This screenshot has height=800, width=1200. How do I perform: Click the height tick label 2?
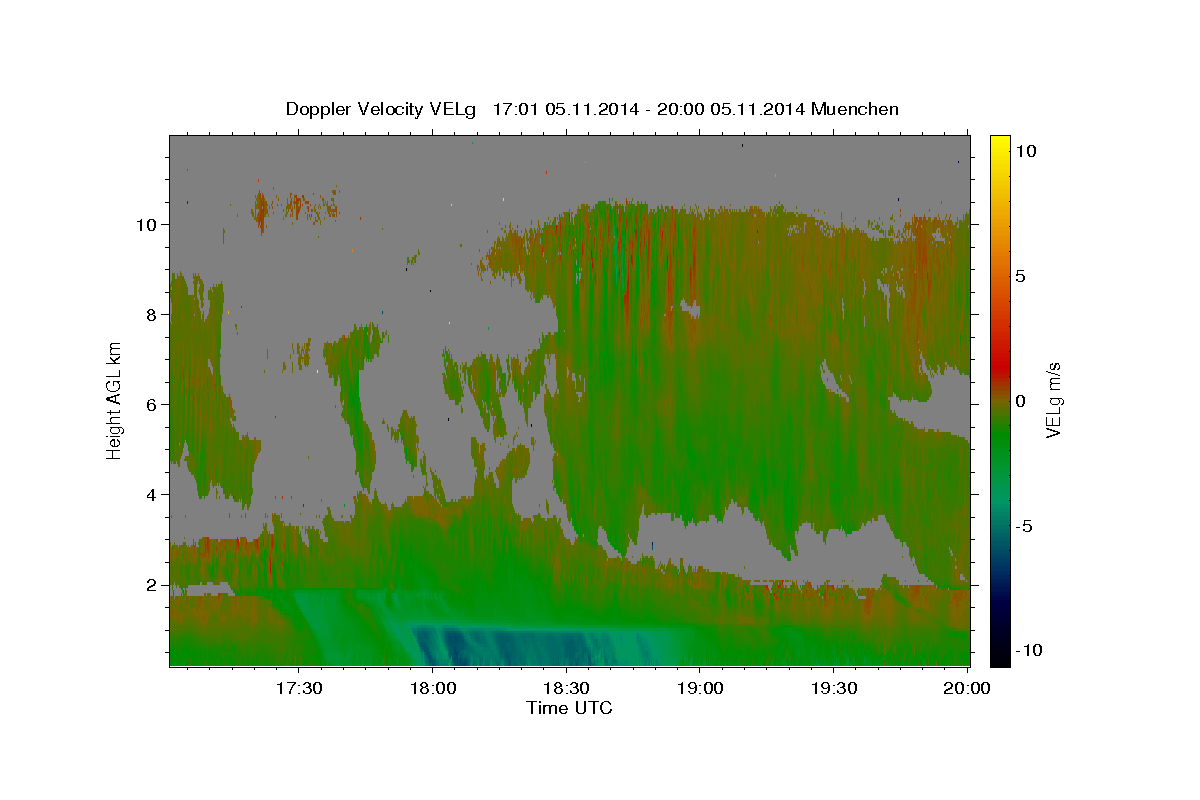click(153, 585)
